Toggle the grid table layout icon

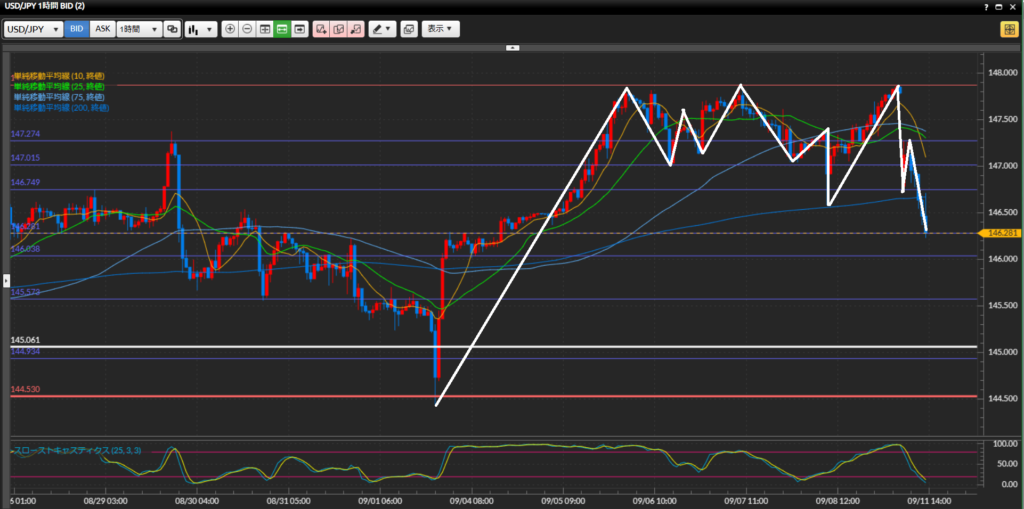(x=265, y=29)
